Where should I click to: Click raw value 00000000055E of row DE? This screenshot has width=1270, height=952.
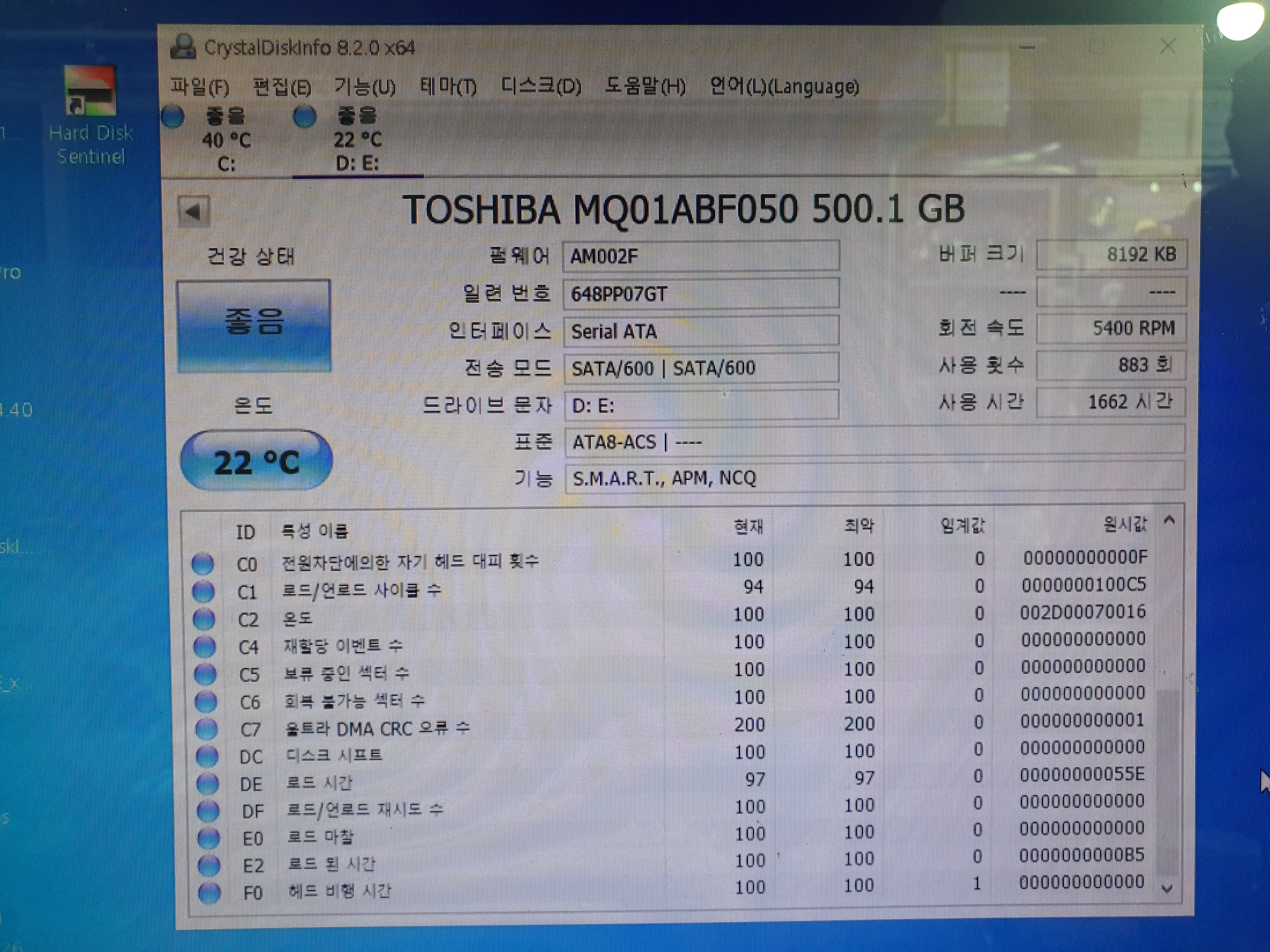(1082, 774)
